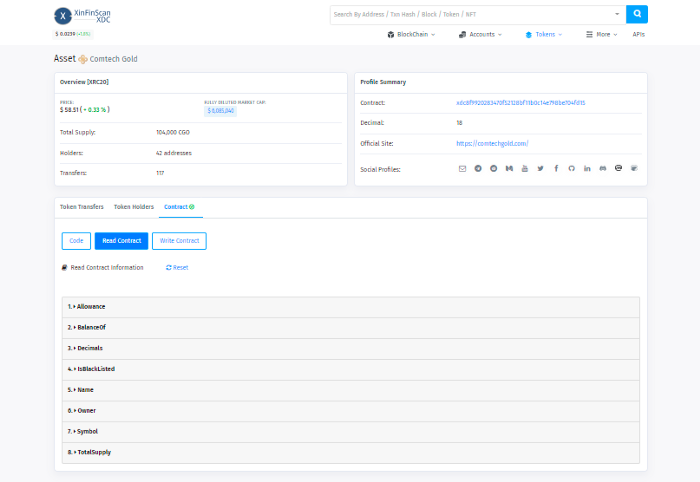Open the Discord social profile icon
This screenshot has height=482, width=700.
tap(602, 168)
